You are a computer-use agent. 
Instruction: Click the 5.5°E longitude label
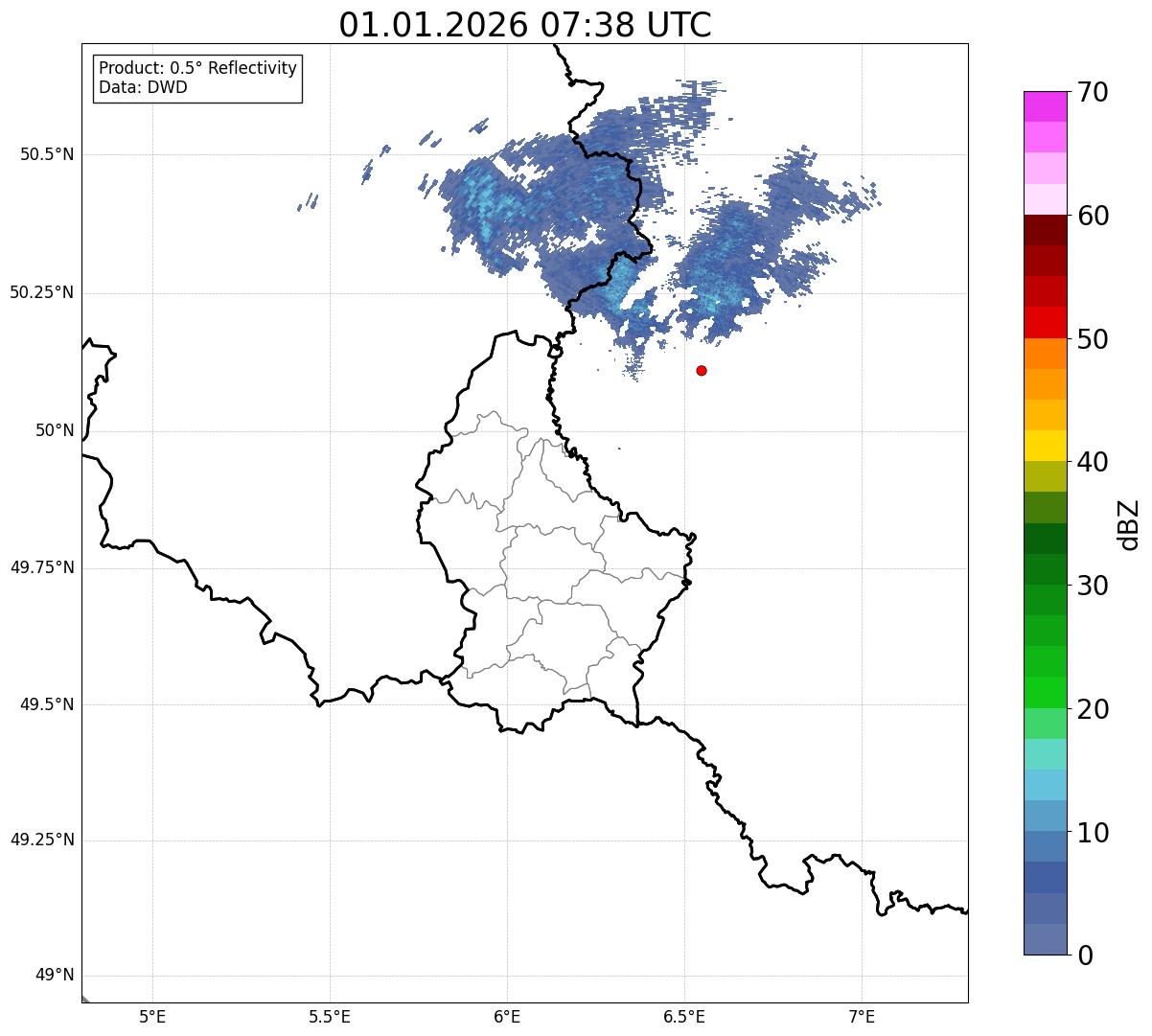click(x=330, y=1016)
